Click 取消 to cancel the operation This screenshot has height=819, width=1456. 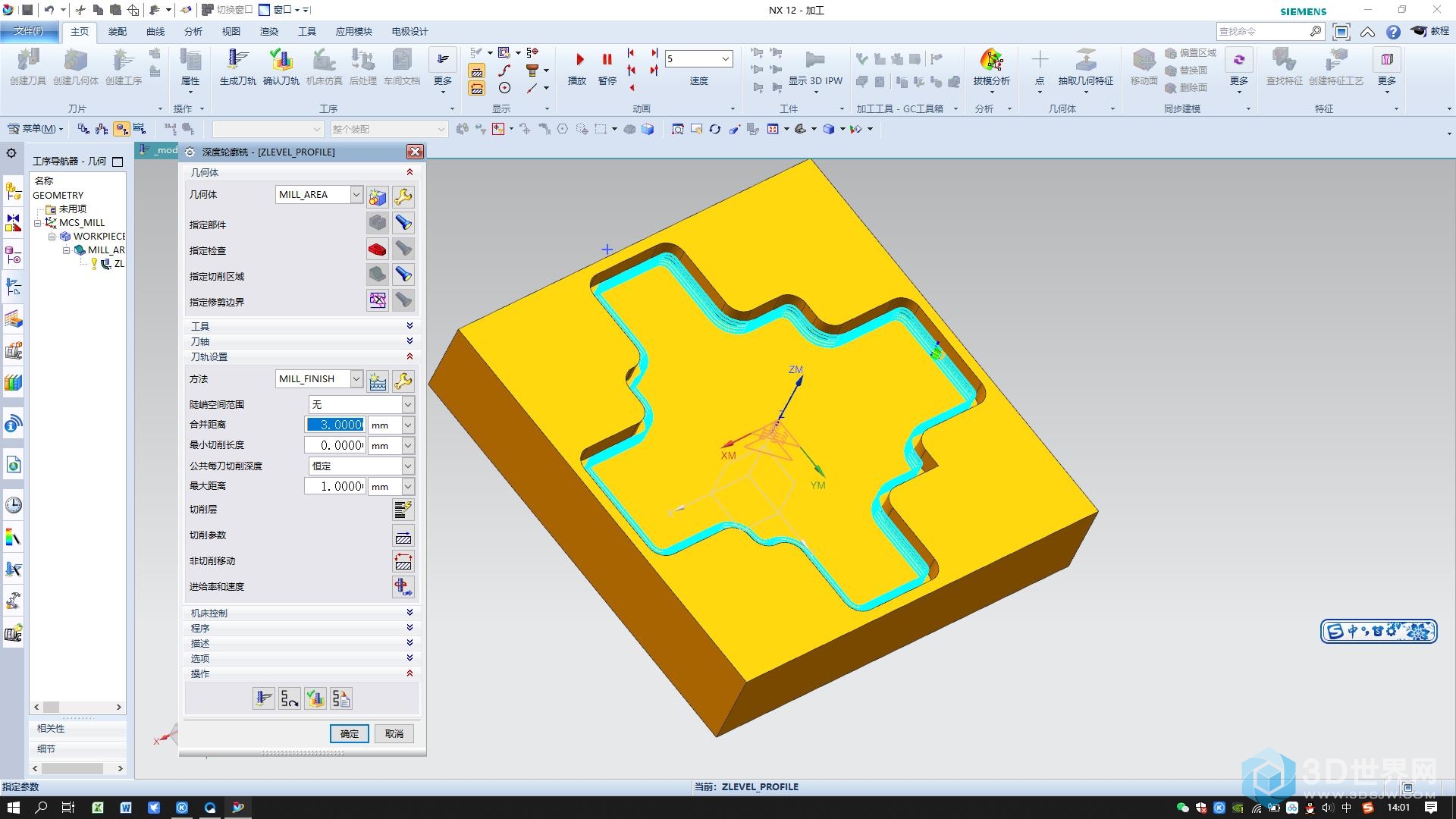(x=393, y=733)
